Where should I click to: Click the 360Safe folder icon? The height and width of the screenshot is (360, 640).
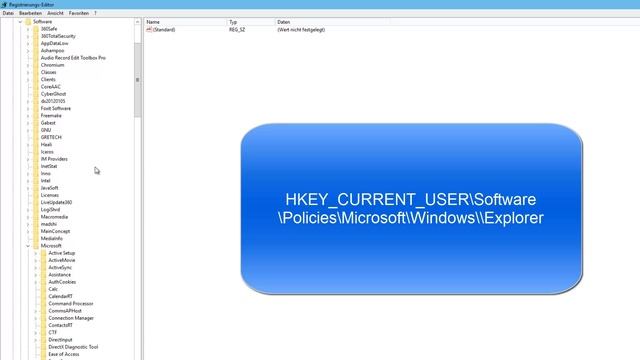pyautogui.click(x=36, y=29)
